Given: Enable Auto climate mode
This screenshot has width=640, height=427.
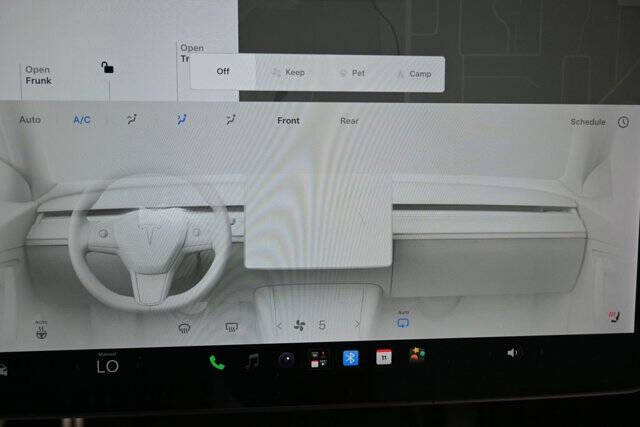Looking at the screenshot, I should [30, 120].
